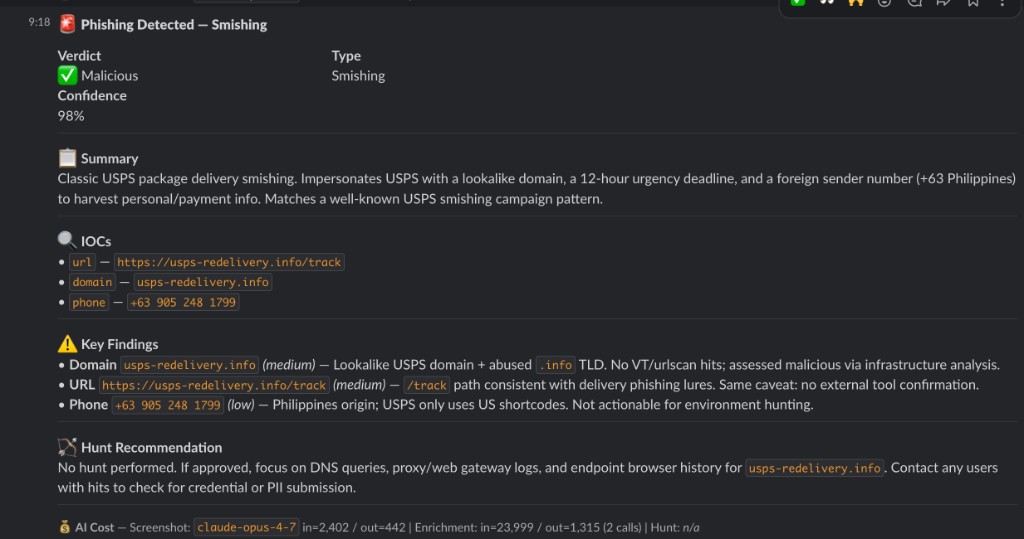
Task: Click the "Type" field label
Action: click(346, 56)
